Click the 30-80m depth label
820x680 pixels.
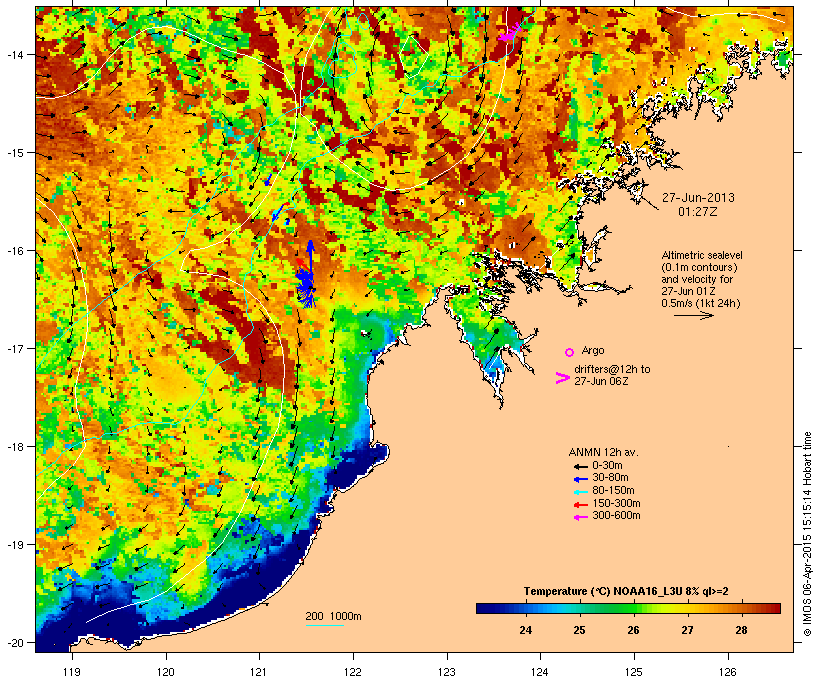pos(610,478)
